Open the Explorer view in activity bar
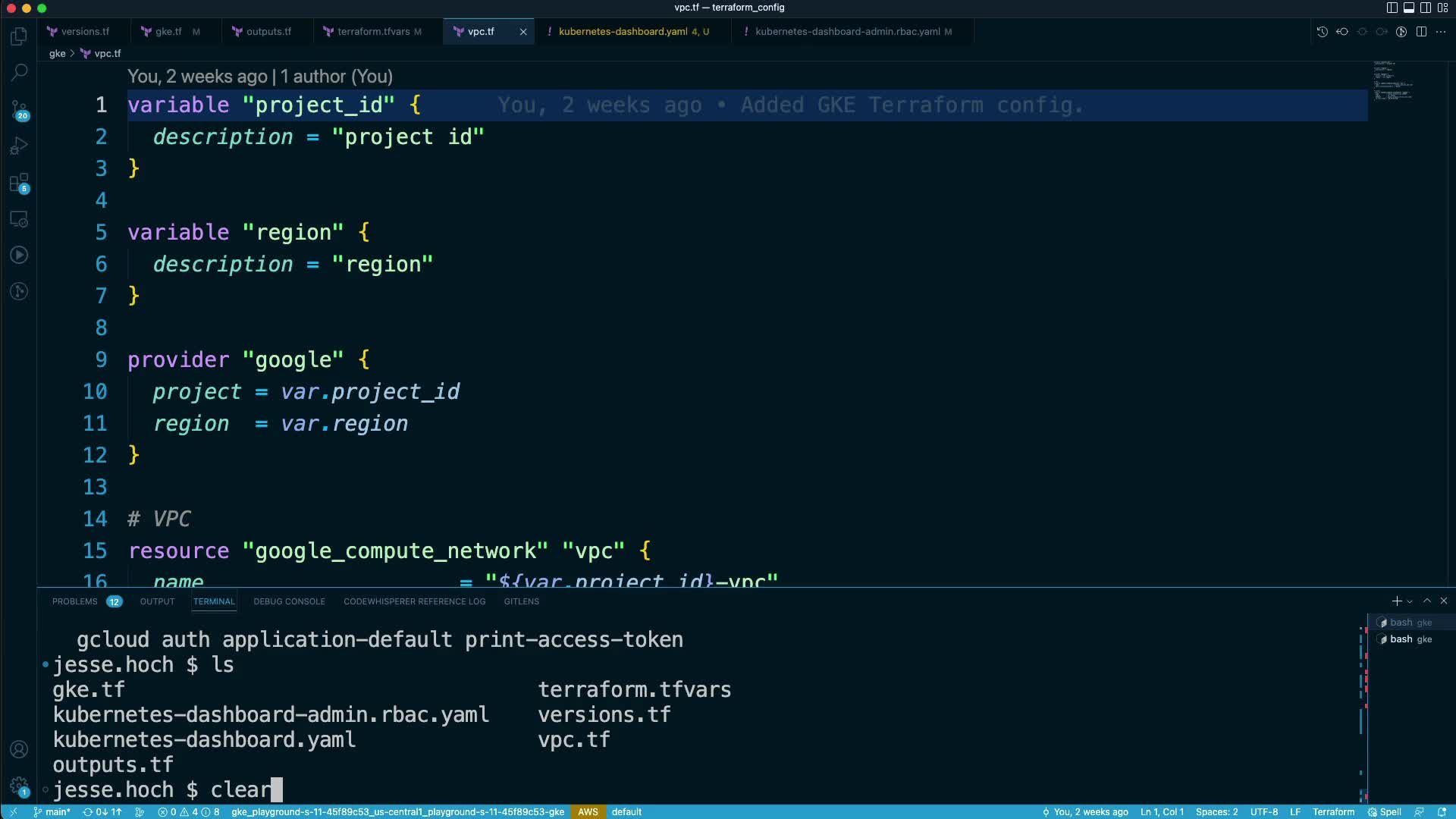The width and height of the screenshot is (1456, 819). [x=19, y=36]
